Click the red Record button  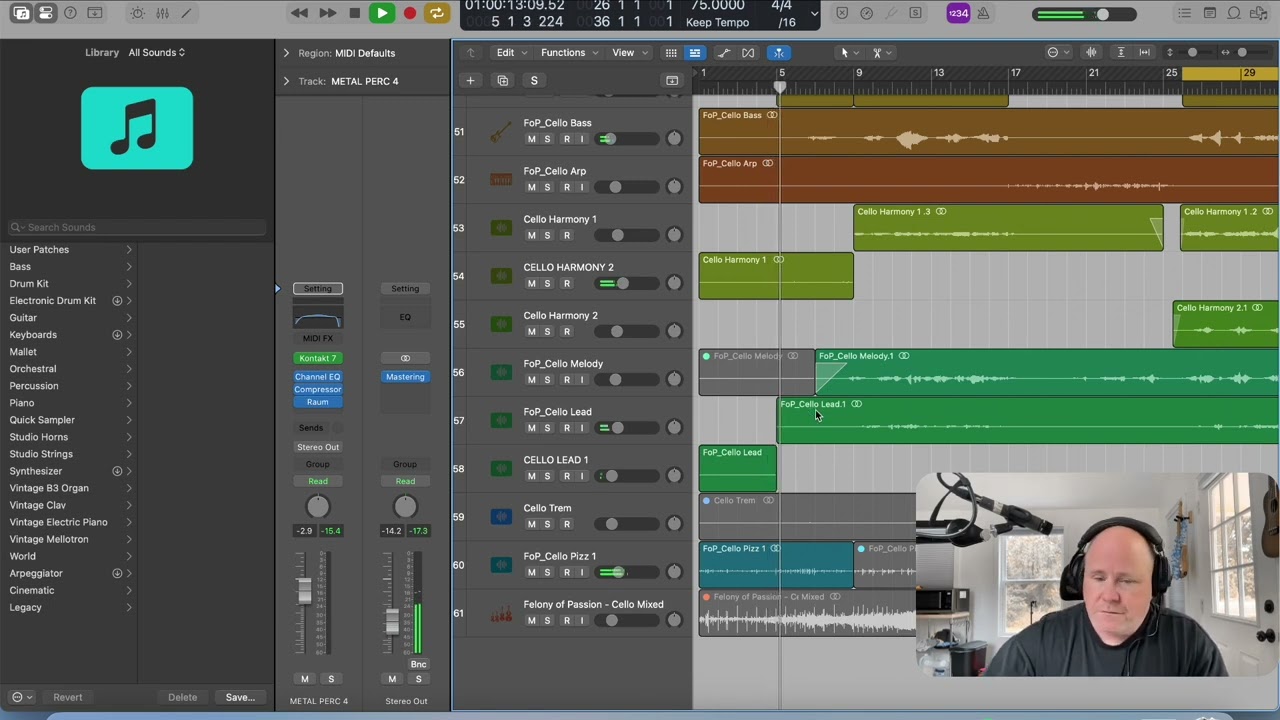click(x=409, y=13)
